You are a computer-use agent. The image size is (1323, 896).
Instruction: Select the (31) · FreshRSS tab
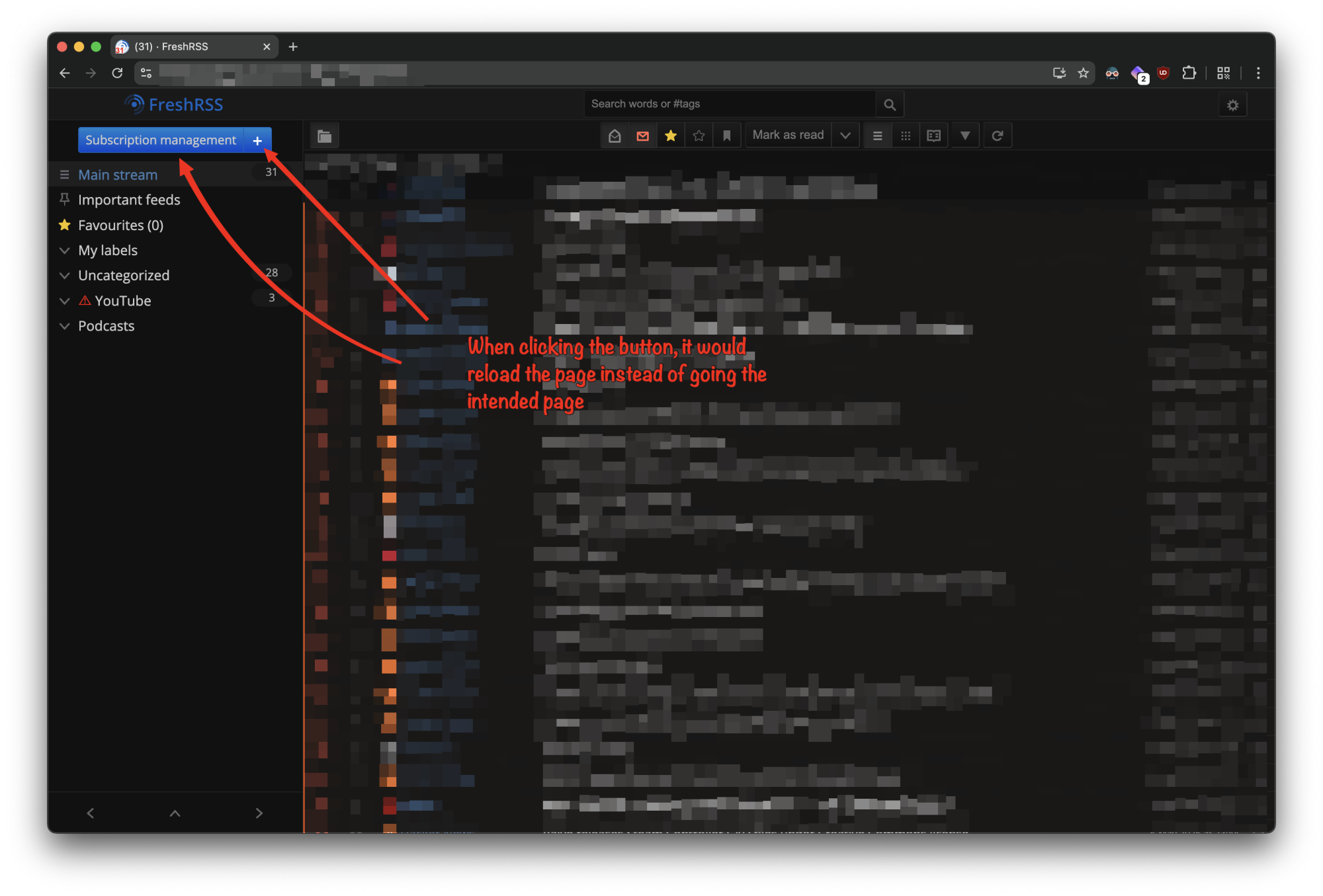click(194, 47)
